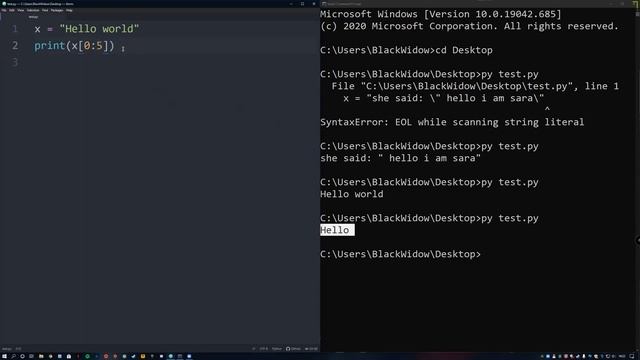Click the SyntaxError message in Command Prompt
The image size is (640, 360).
pos(452,122)
